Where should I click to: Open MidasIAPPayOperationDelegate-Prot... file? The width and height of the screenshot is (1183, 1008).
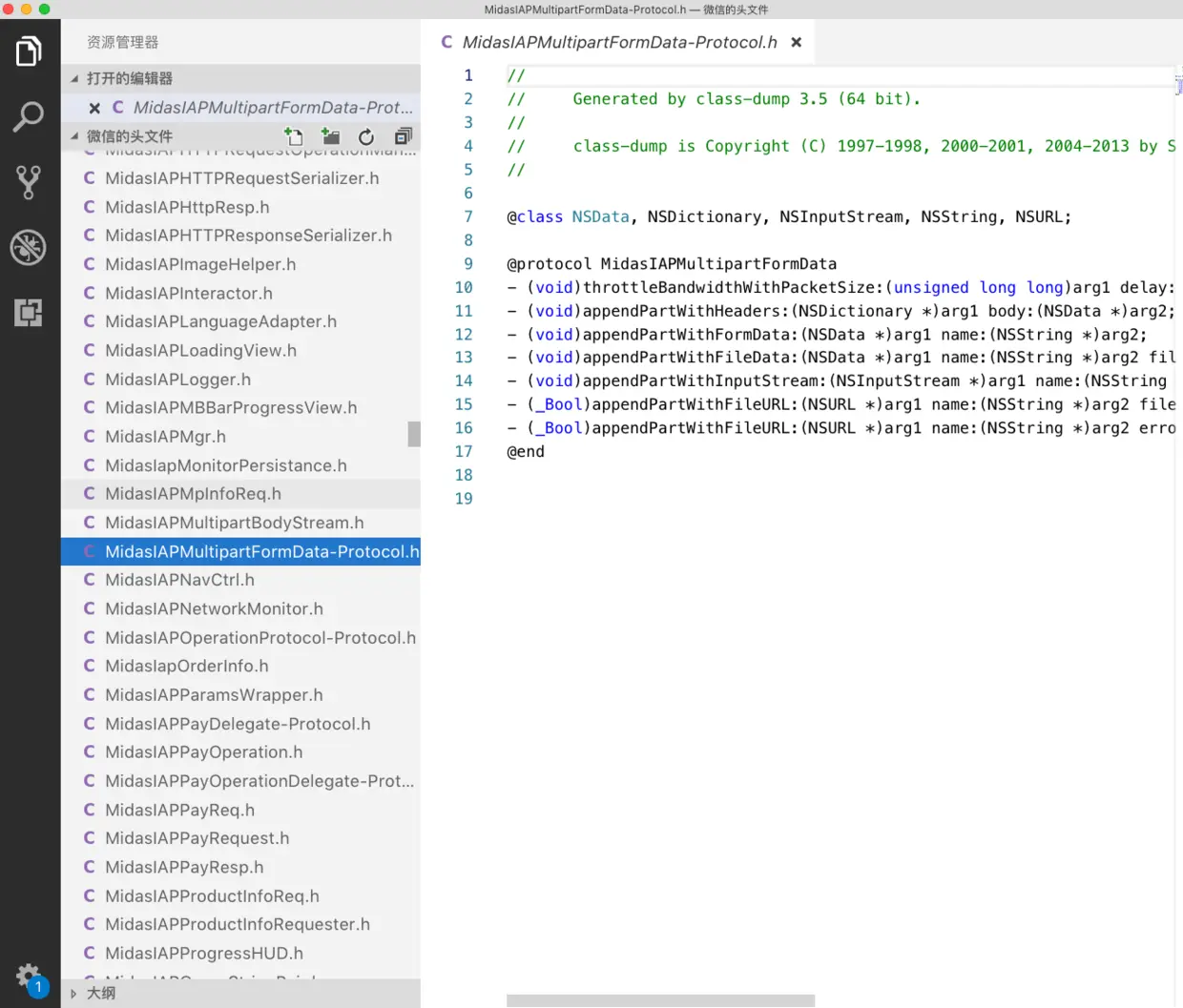tap(240, 781)
